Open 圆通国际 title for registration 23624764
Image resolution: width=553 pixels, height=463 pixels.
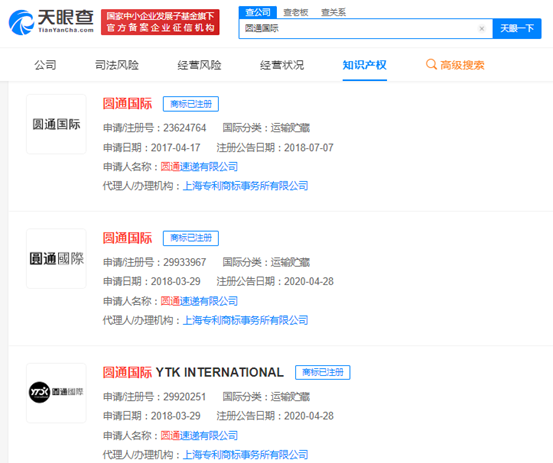click(127, 104)
